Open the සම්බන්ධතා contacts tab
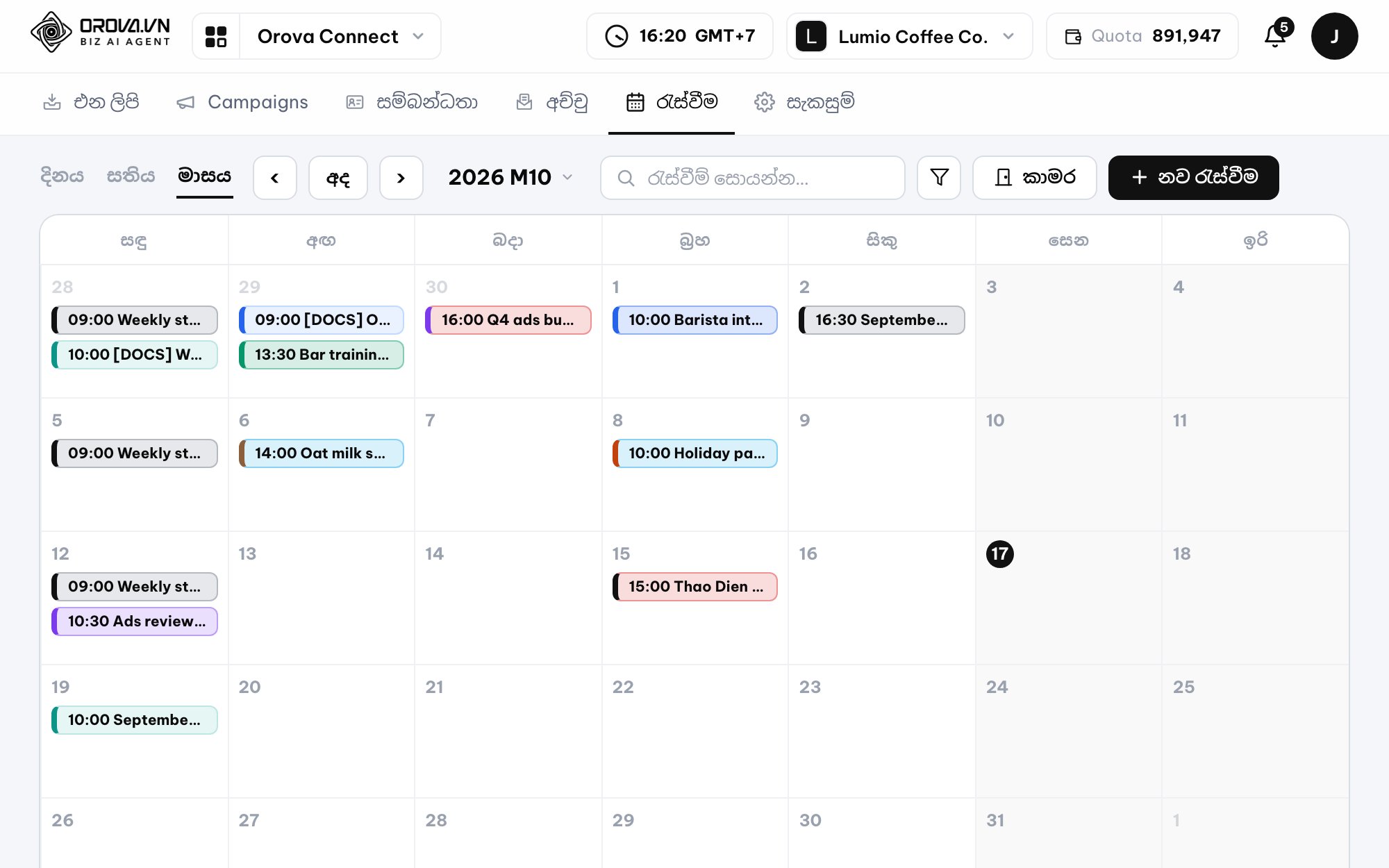1389x868 pixels. [x=412, y=102]
